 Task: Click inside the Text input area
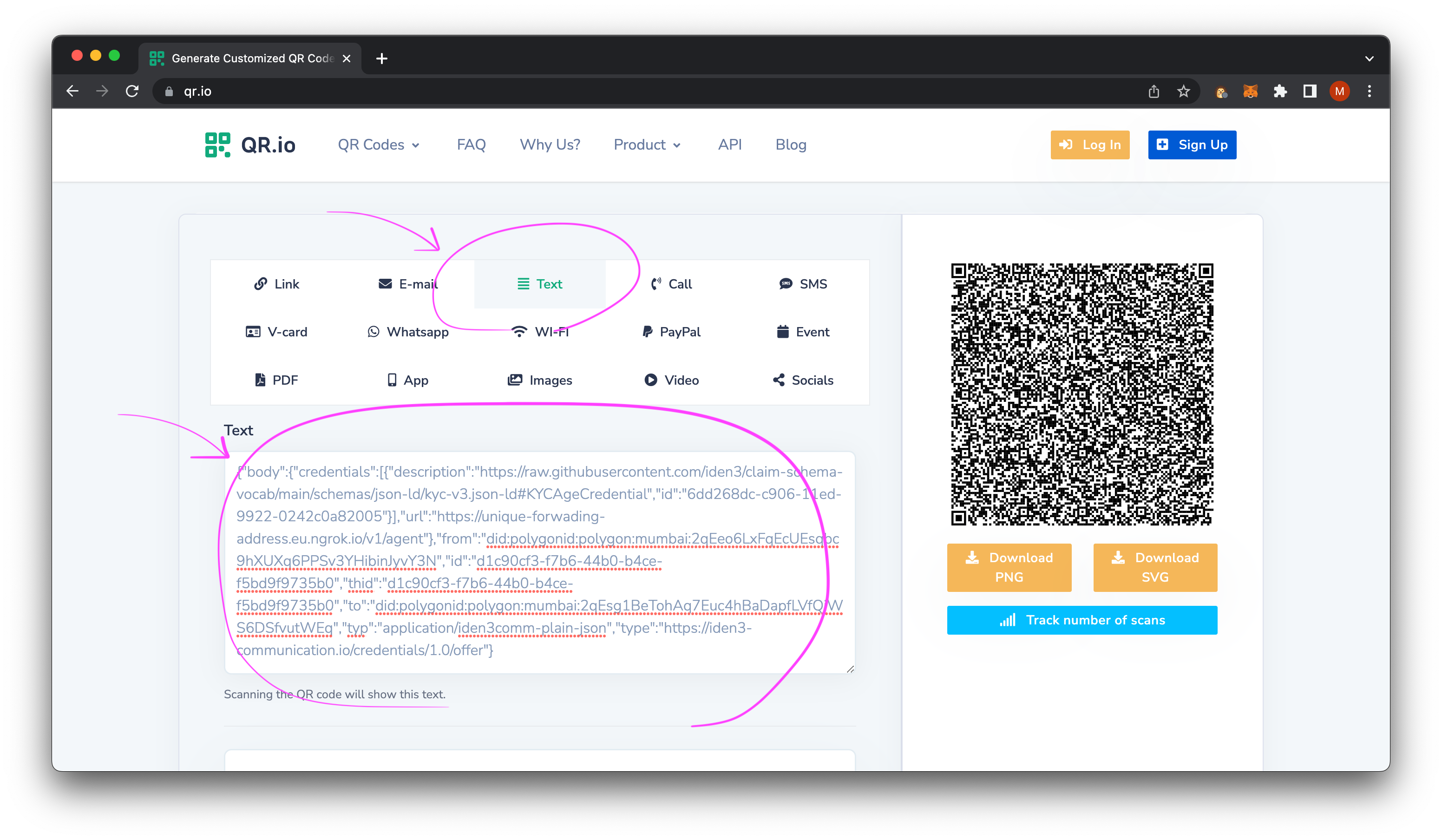pyautogui.click(x=540, y=561)
